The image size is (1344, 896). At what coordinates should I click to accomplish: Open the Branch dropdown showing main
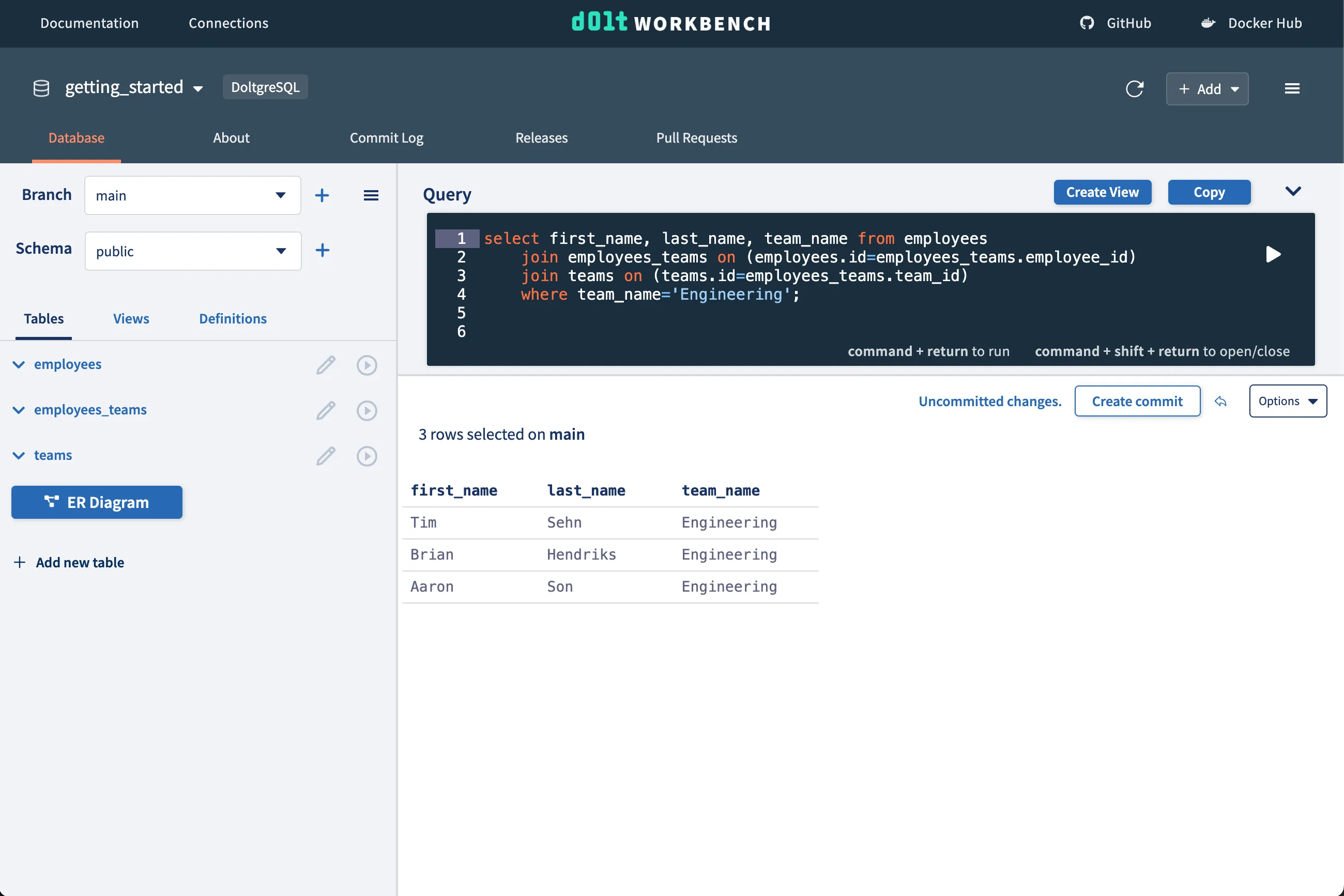(192, 195)
